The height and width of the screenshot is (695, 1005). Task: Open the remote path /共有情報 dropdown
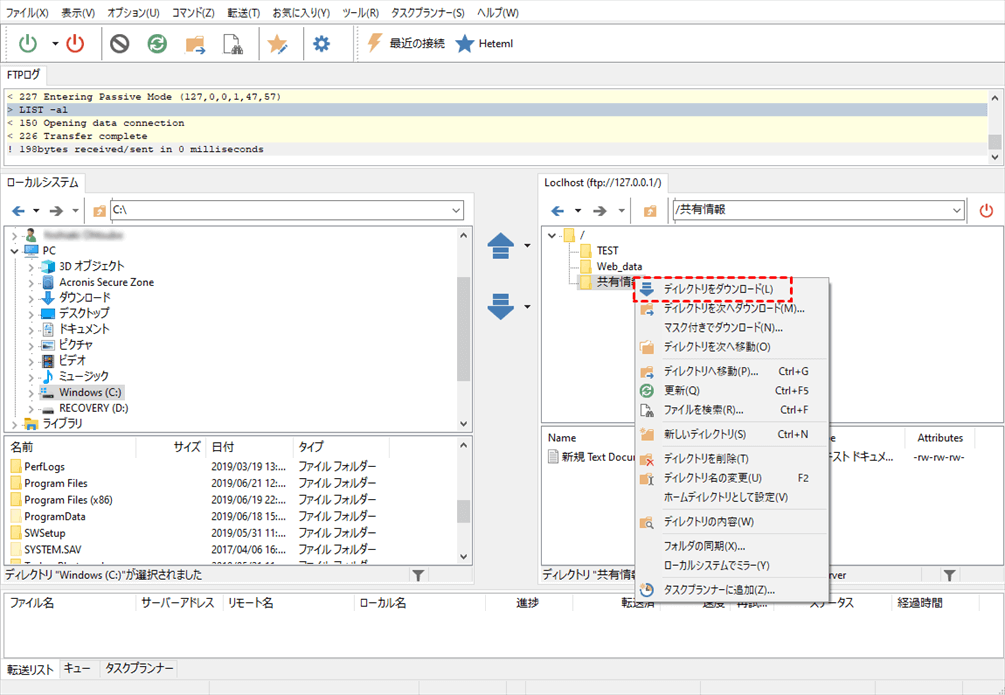pyautogui.click(x=956, y=210)
